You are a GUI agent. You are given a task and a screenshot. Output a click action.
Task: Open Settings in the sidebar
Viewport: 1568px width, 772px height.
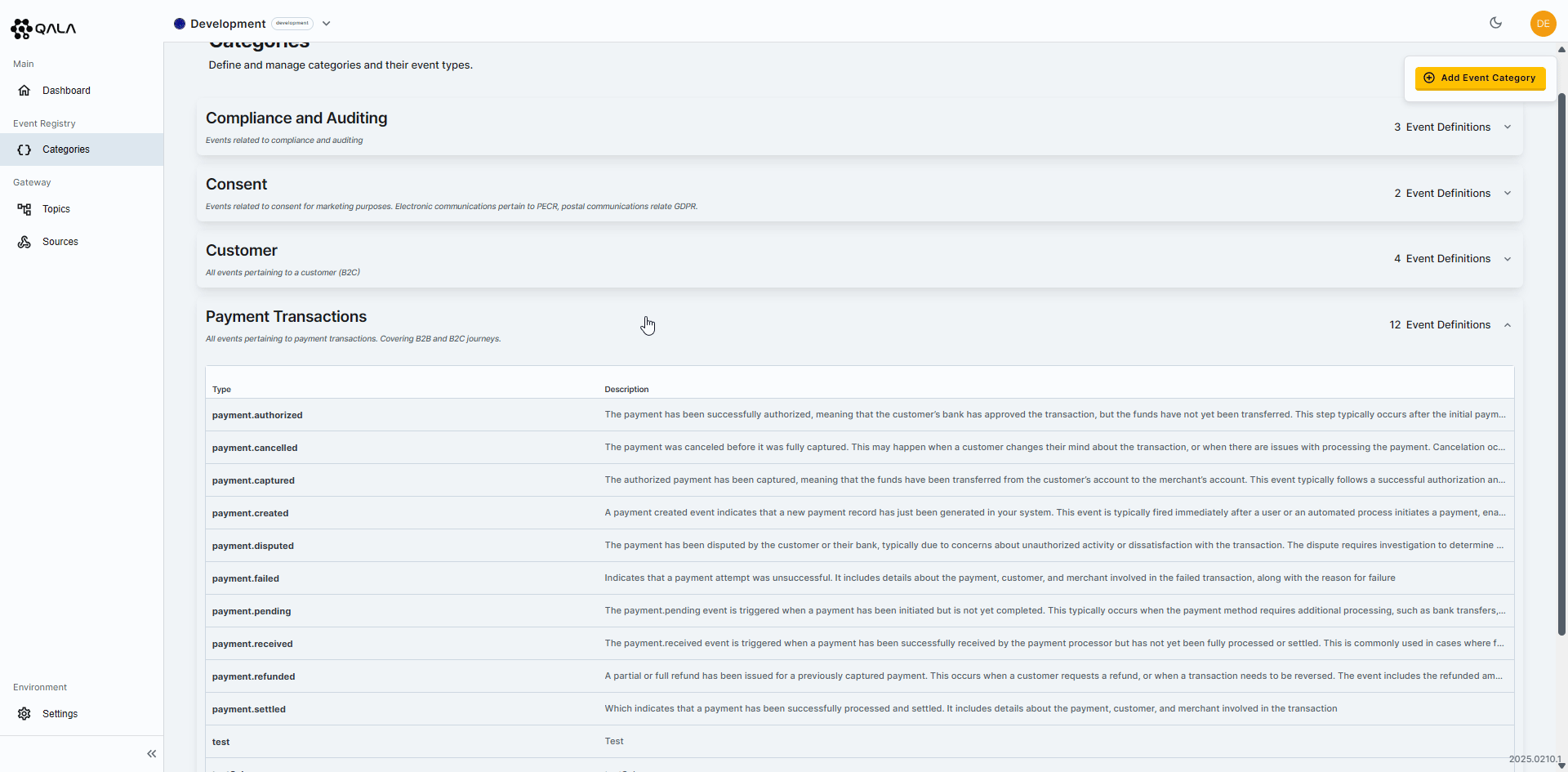coord(82,714)
